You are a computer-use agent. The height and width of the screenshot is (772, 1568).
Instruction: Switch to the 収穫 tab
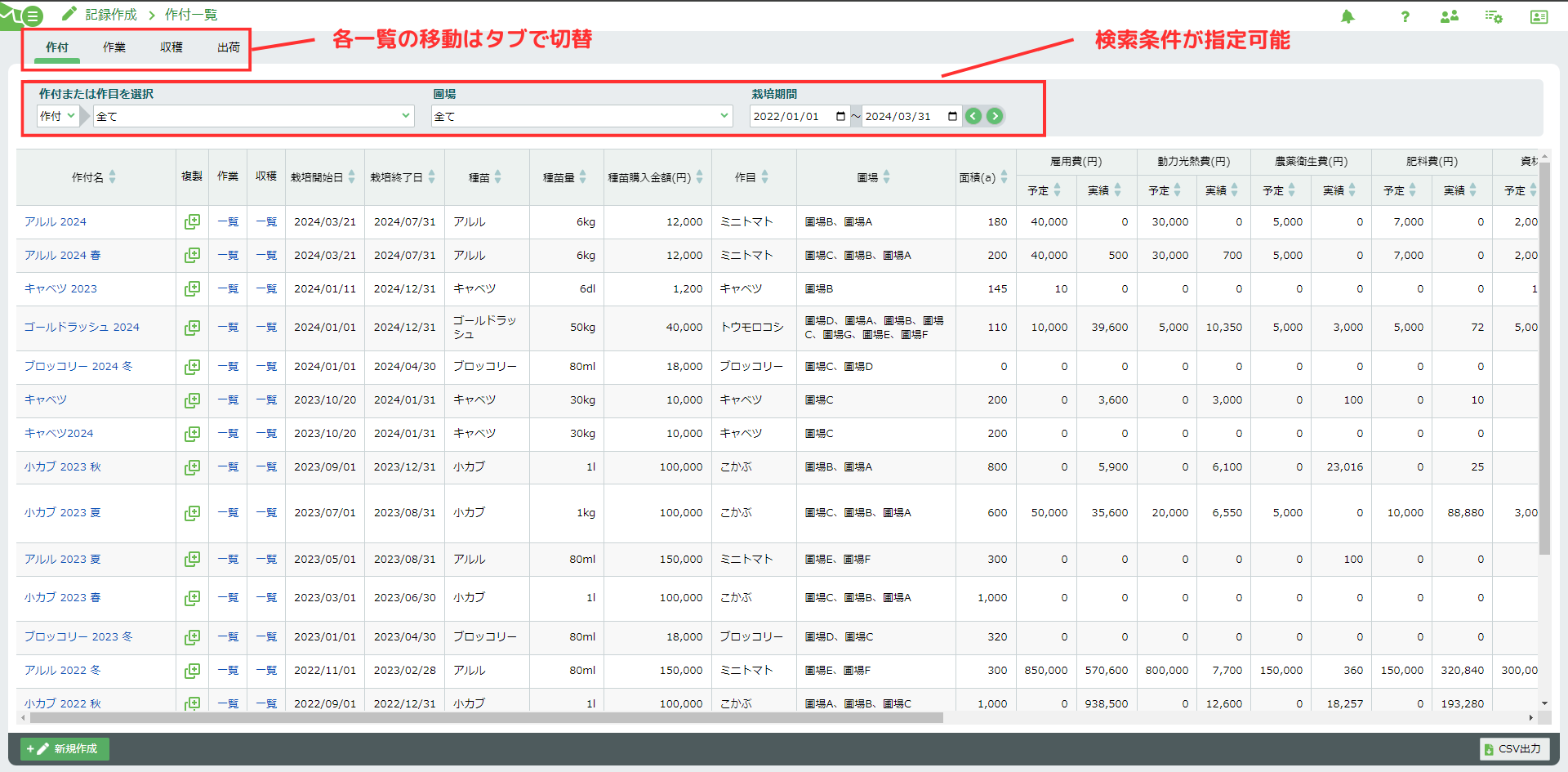171,47
